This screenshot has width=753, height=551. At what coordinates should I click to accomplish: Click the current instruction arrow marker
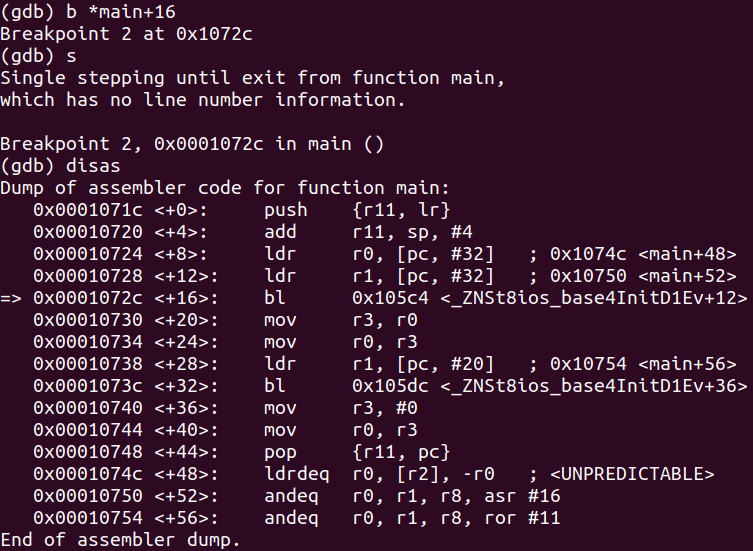tap(11, 298)
